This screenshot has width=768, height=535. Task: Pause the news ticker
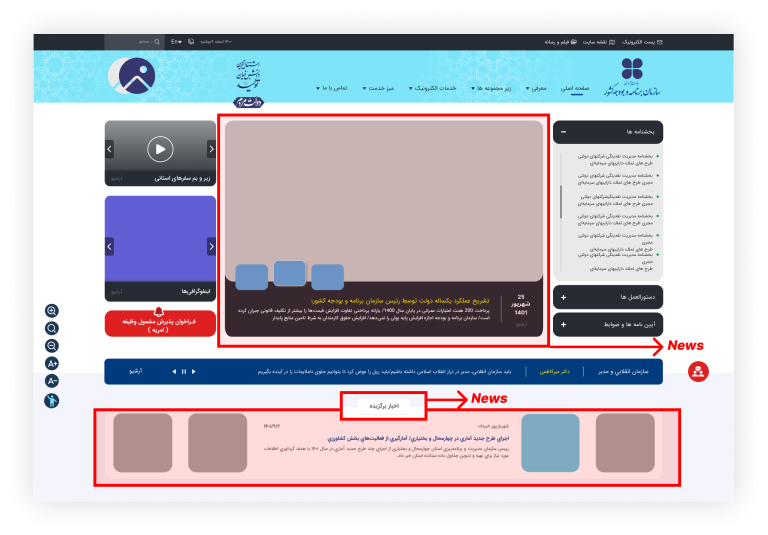(183, 371)
